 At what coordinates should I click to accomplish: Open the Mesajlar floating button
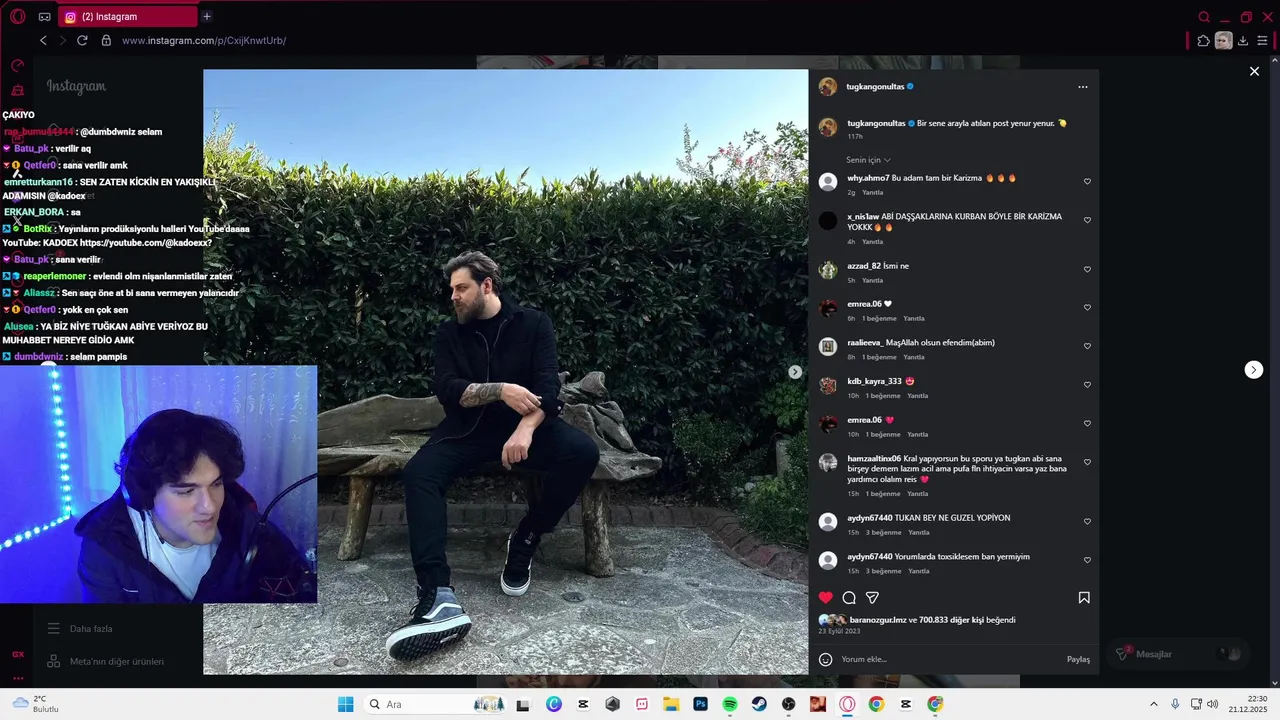coord(1179,654)
